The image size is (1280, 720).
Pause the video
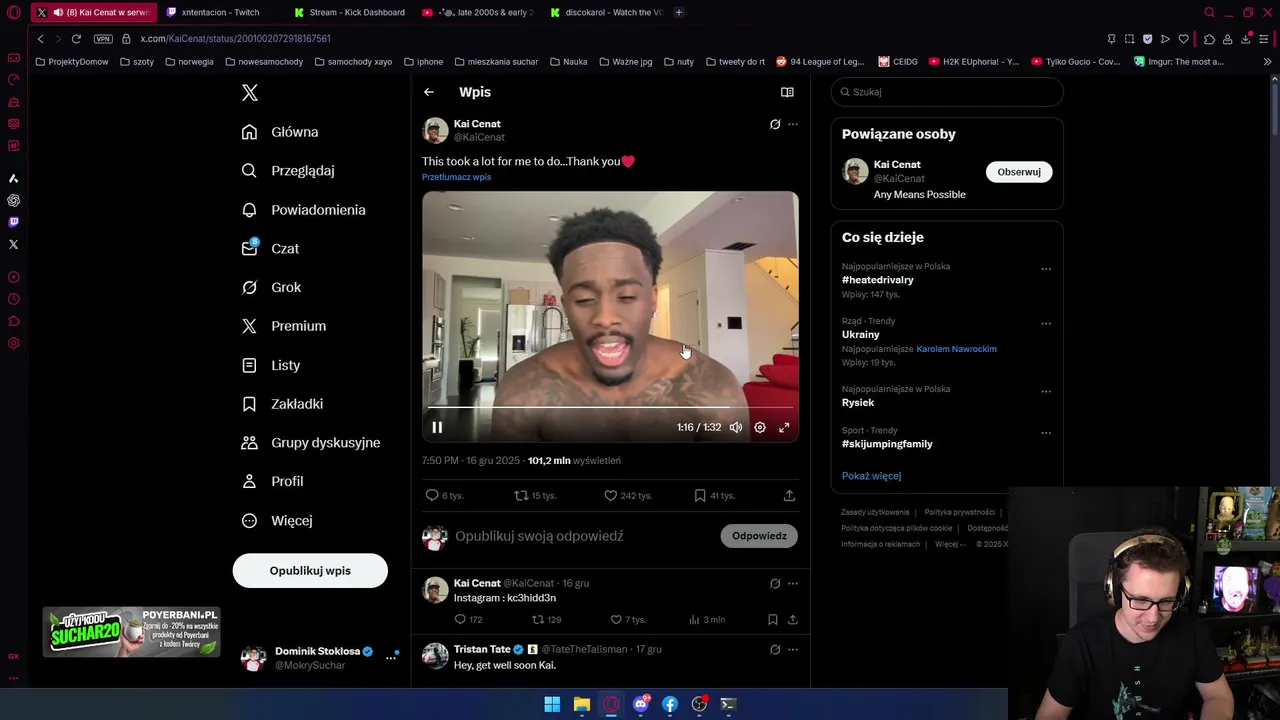point(437,427)
